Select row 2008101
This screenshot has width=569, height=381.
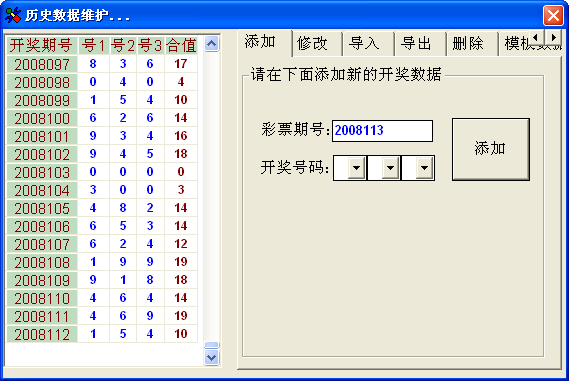102,136
